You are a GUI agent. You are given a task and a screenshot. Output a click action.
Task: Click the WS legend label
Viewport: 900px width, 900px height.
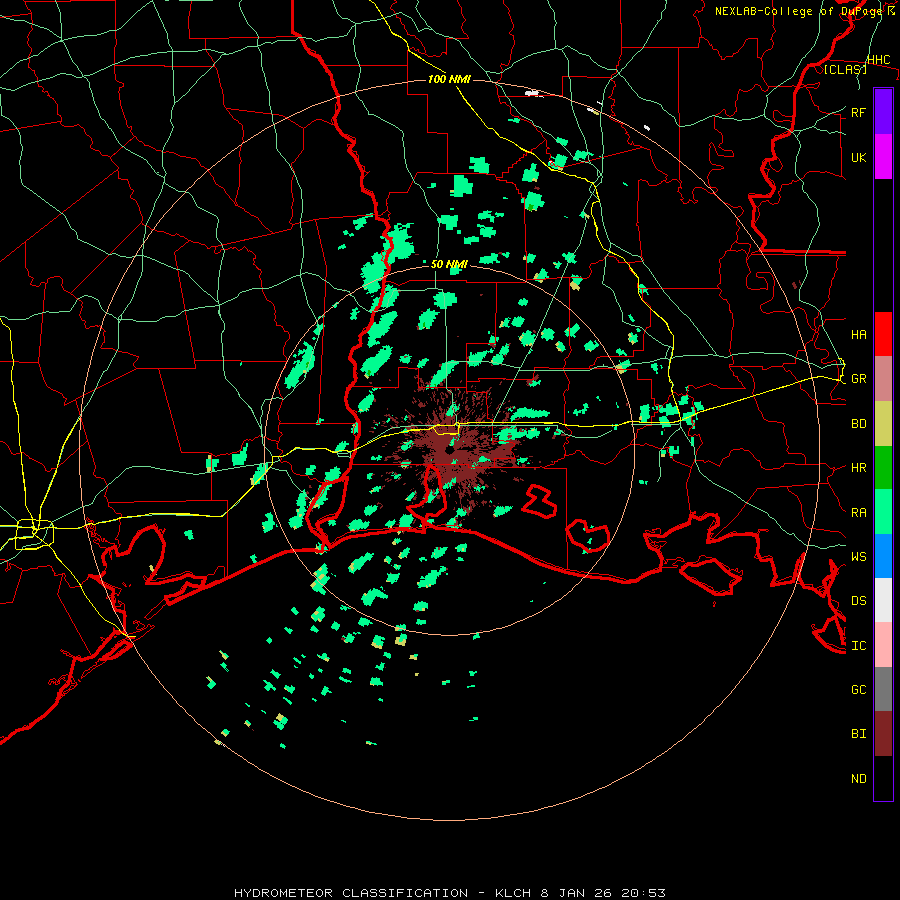tap(858, 557)
